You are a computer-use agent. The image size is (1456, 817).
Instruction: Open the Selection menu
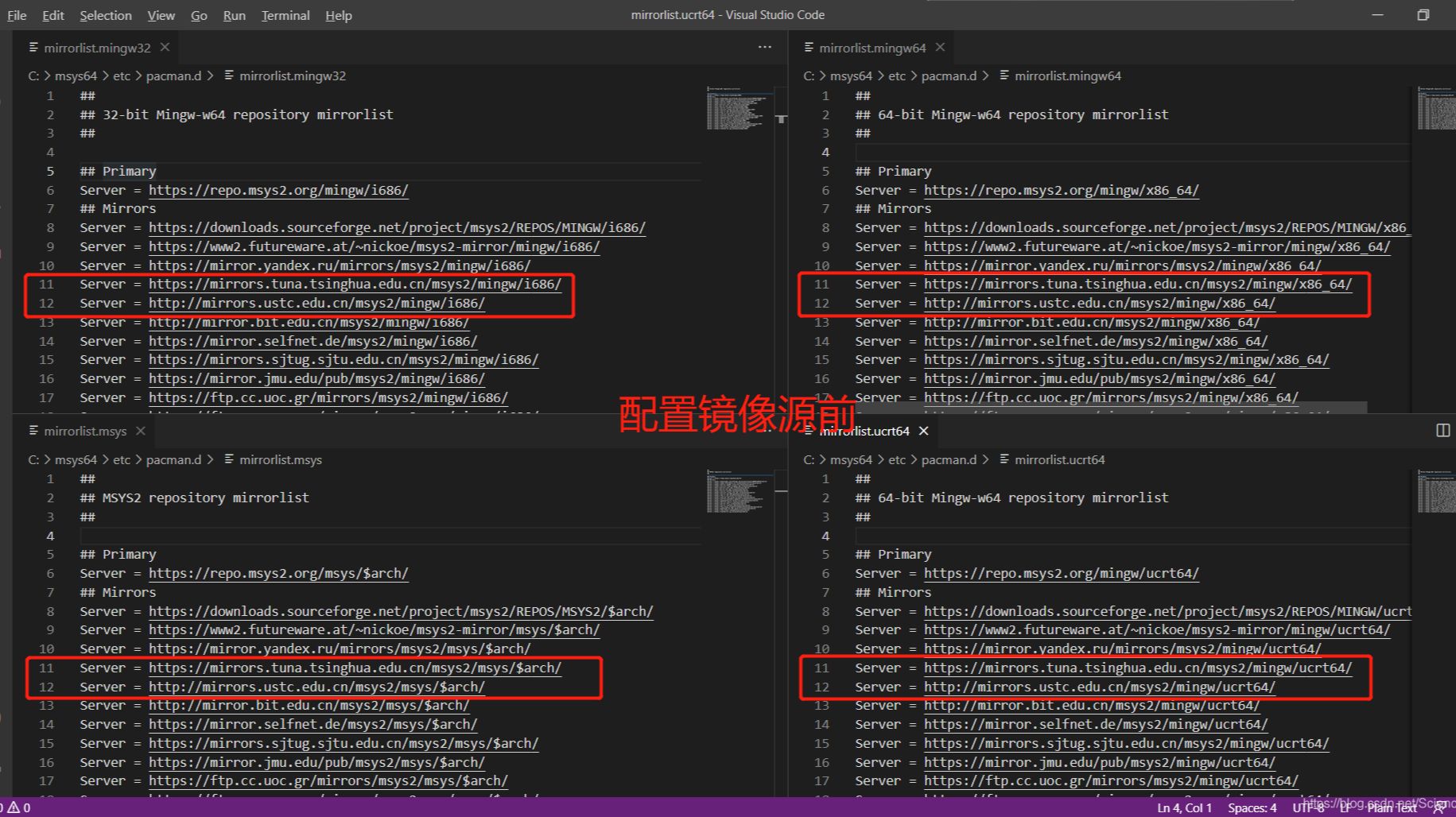point(106,15)
